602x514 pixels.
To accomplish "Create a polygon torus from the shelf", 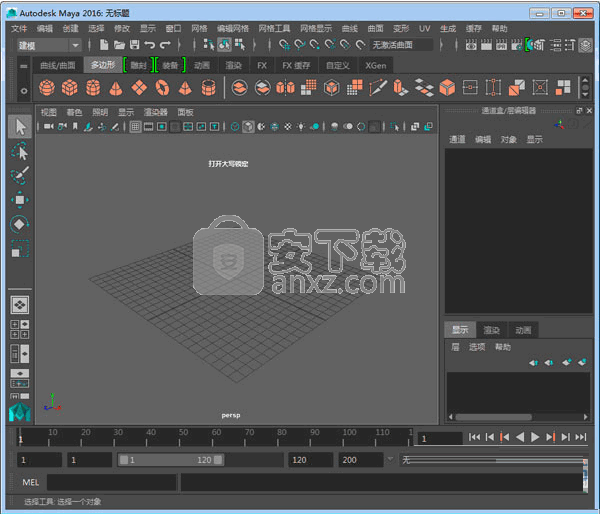I will (162, 88).
